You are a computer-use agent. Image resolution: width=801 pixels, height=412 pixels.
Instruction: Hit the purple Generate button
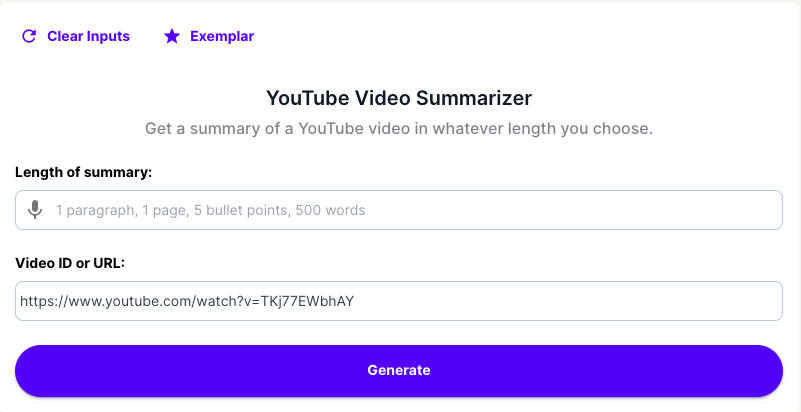399,370
